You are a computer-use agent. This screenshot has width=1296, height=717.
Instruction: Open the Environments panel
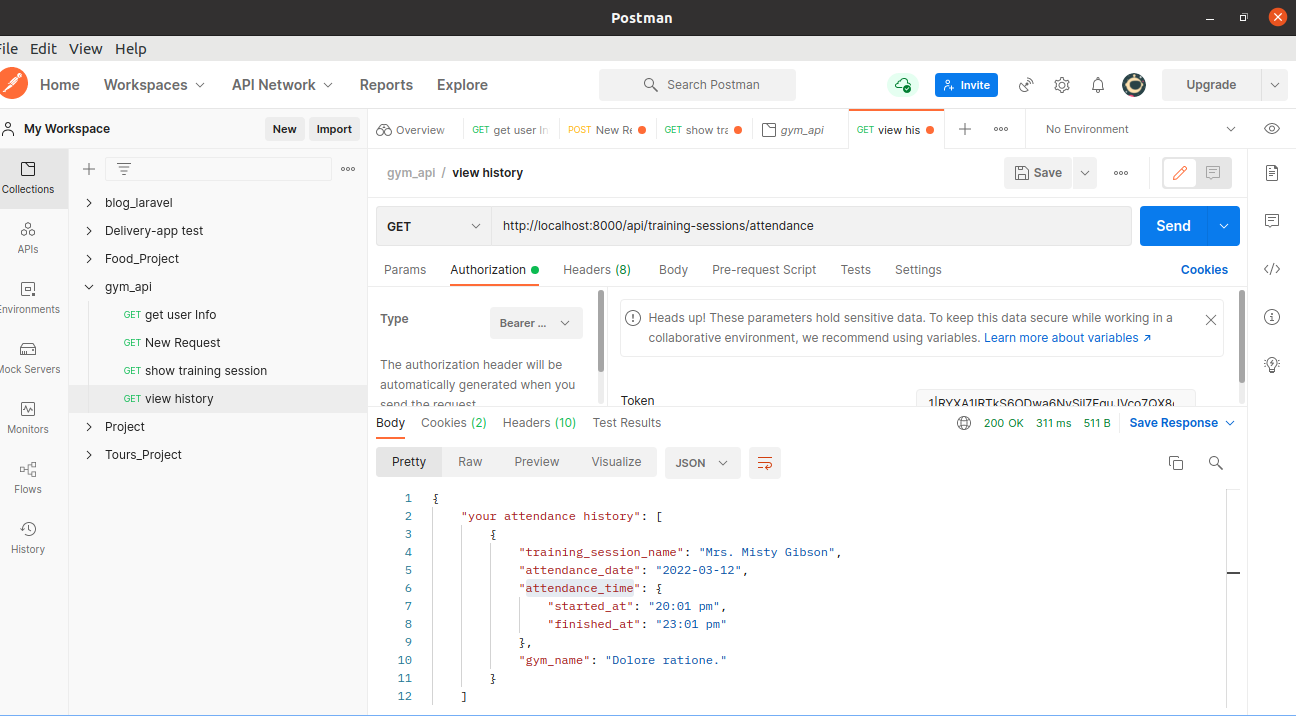pos(27,298)
